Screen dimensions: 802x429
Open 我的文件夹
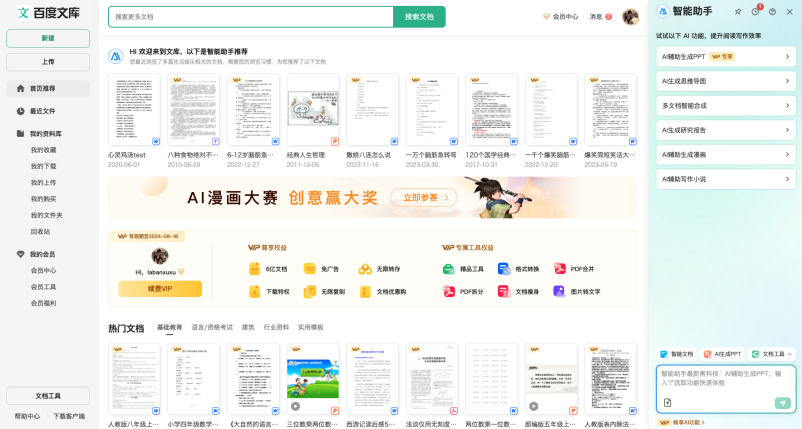tap(47, 215)
